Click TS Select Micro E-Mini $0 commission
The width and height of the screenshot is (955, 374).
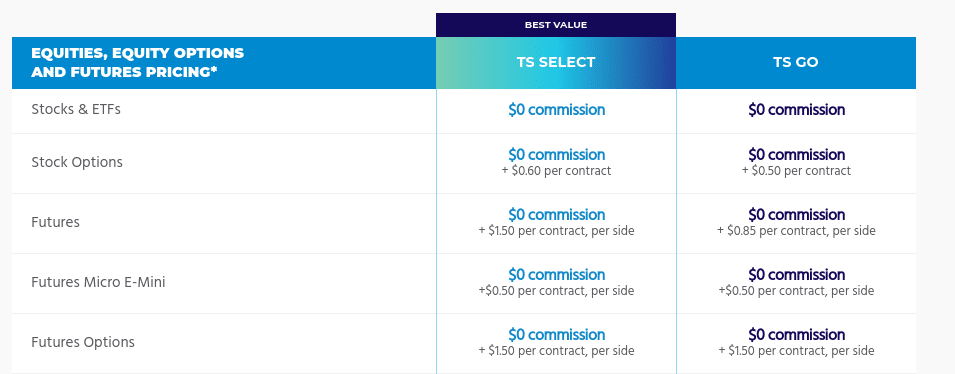point(557,275)
